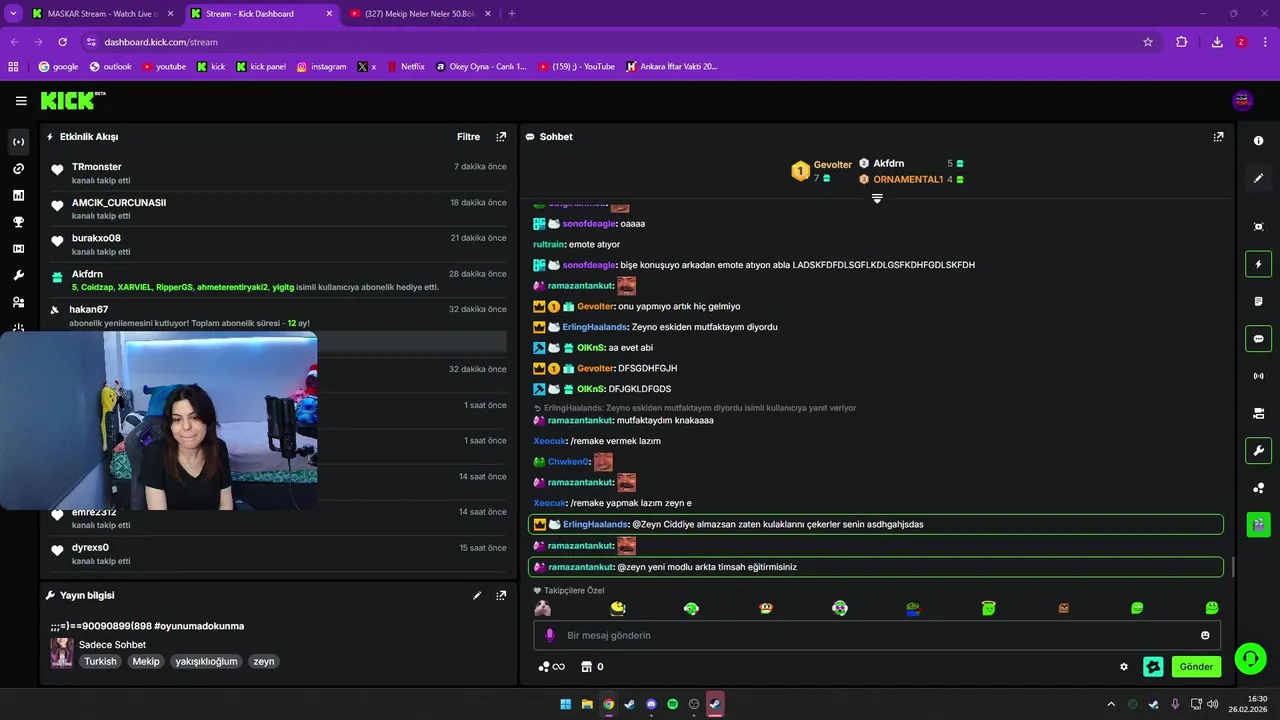Open the video clips icon in left sidebar
The image size is (1280, 720).
18,248
